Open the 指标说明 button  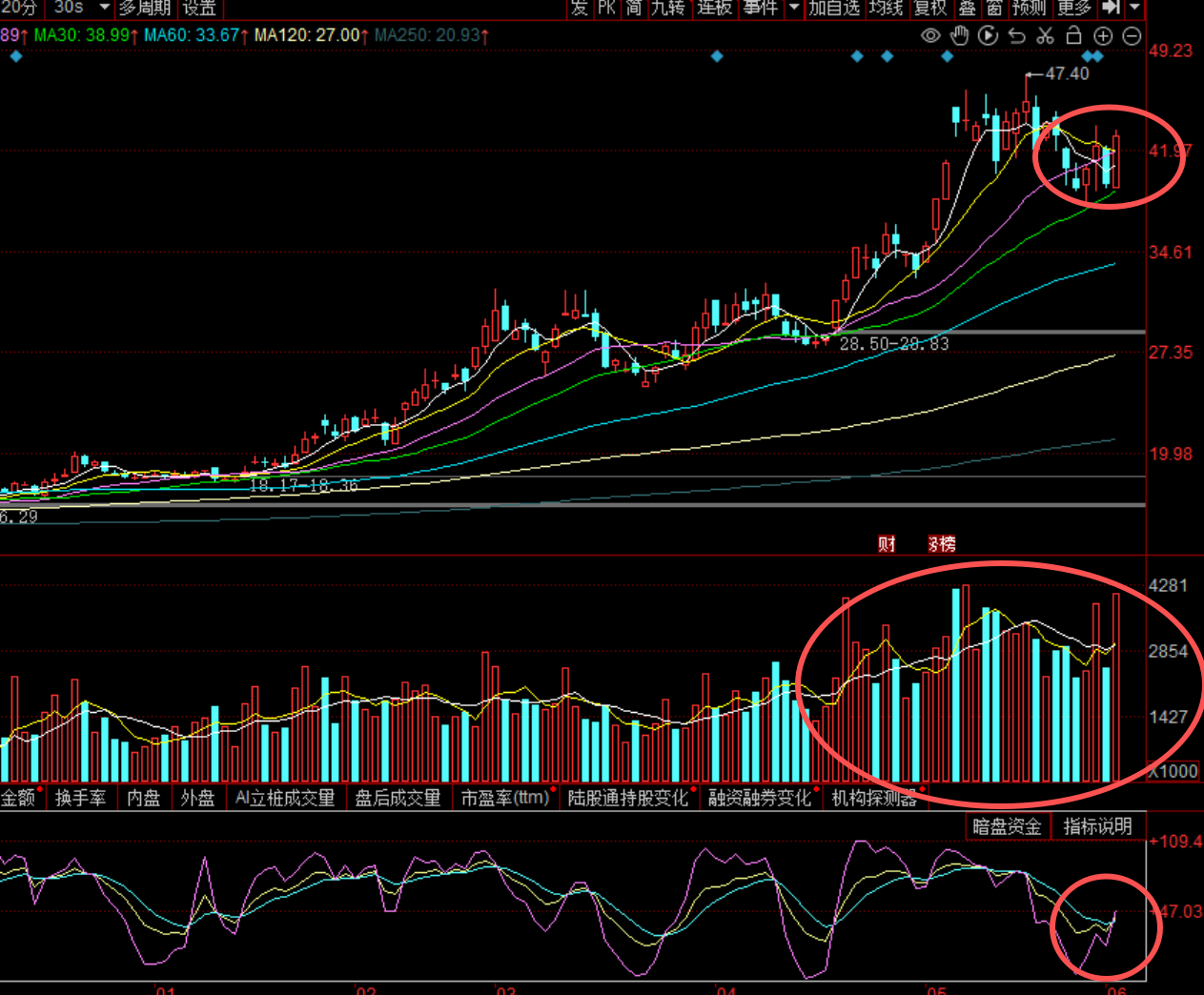1097,826
